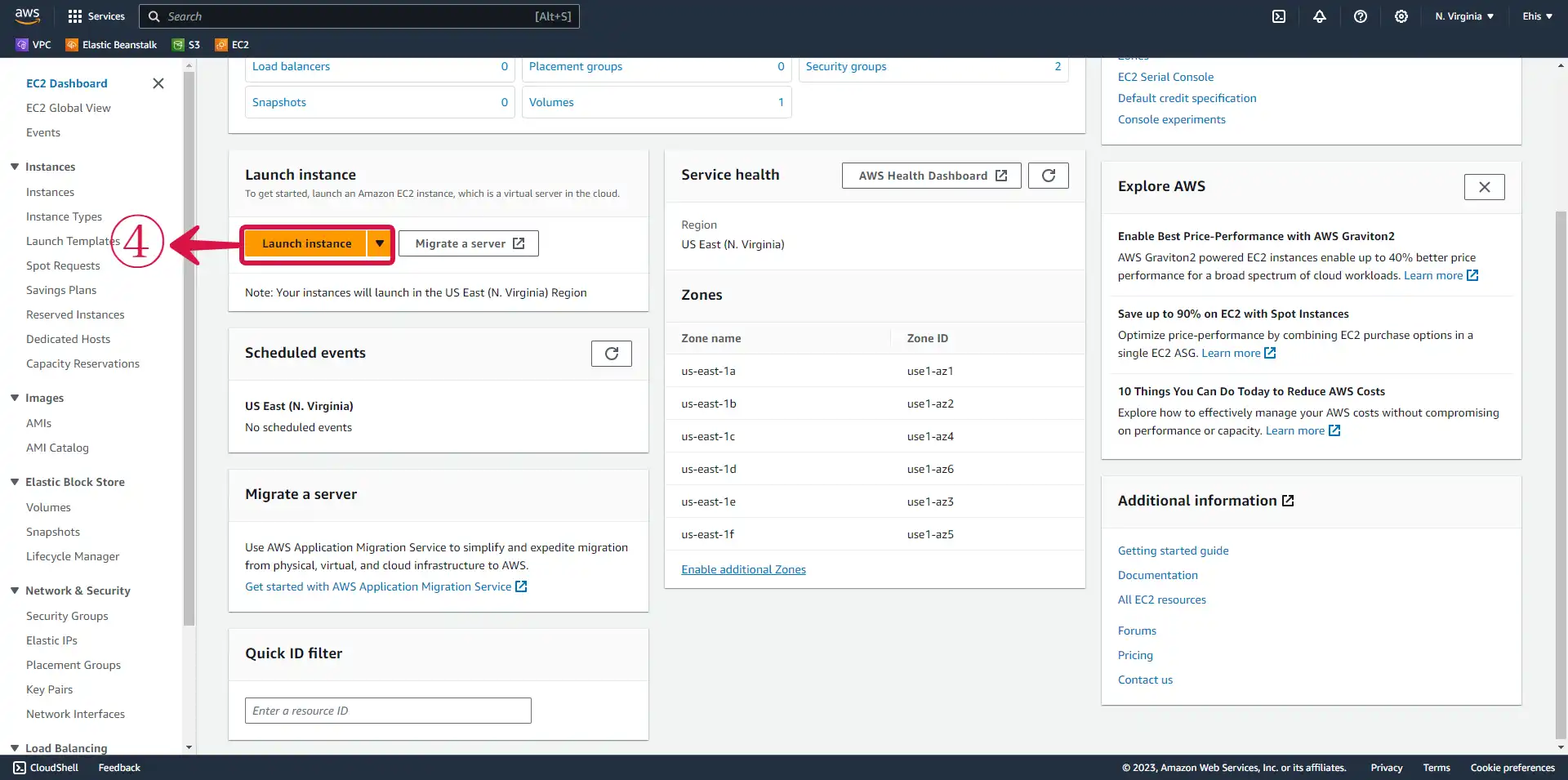Collapse the Instances sidebar section
The height and width of the screenshot is (780, 1568).
15,167
